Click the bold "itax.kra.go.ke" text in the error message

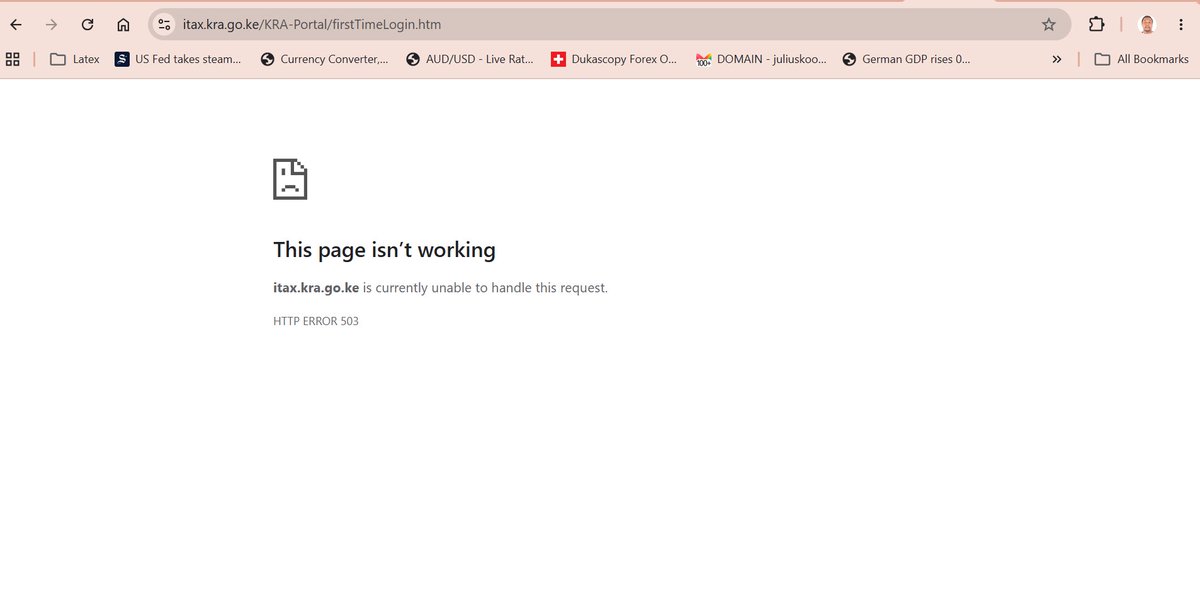click(316, 288)
